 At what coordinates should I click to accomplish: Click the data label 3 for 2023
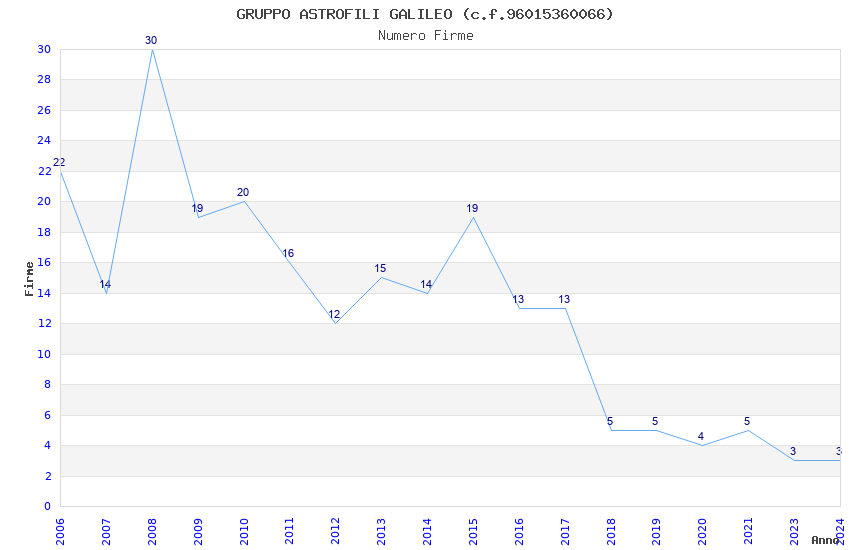pos(793,451)
